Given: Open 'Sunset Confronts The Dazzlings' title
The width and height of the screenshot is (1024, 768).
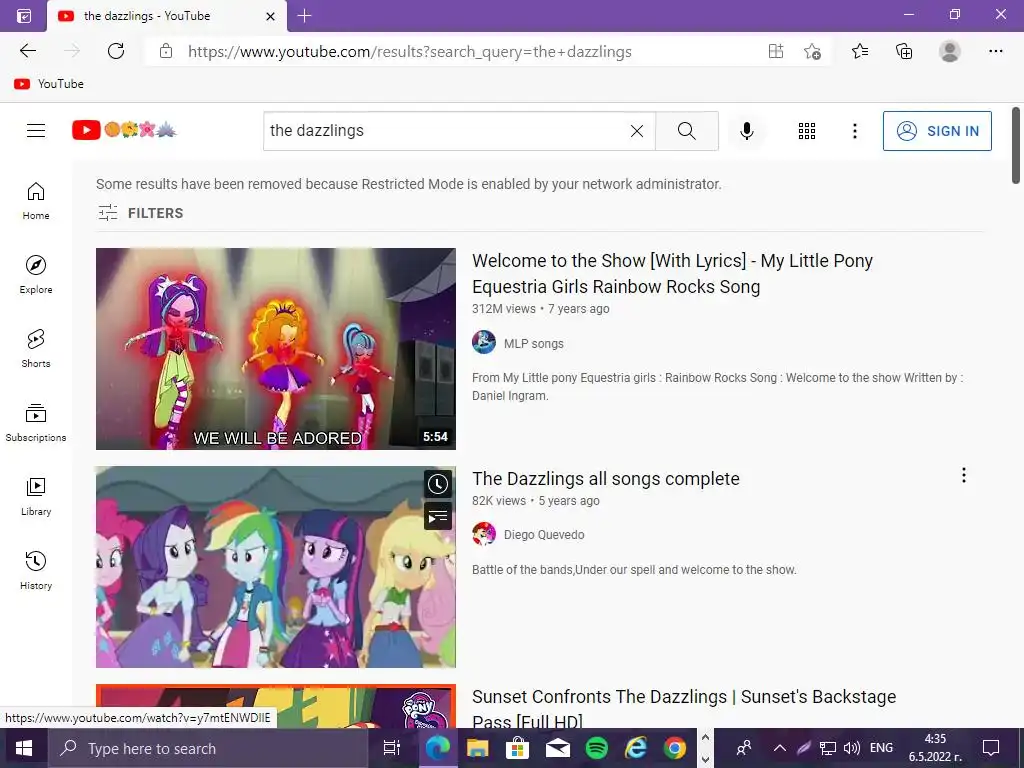Looking at the screenshot, I should click(x=684, y=709).
